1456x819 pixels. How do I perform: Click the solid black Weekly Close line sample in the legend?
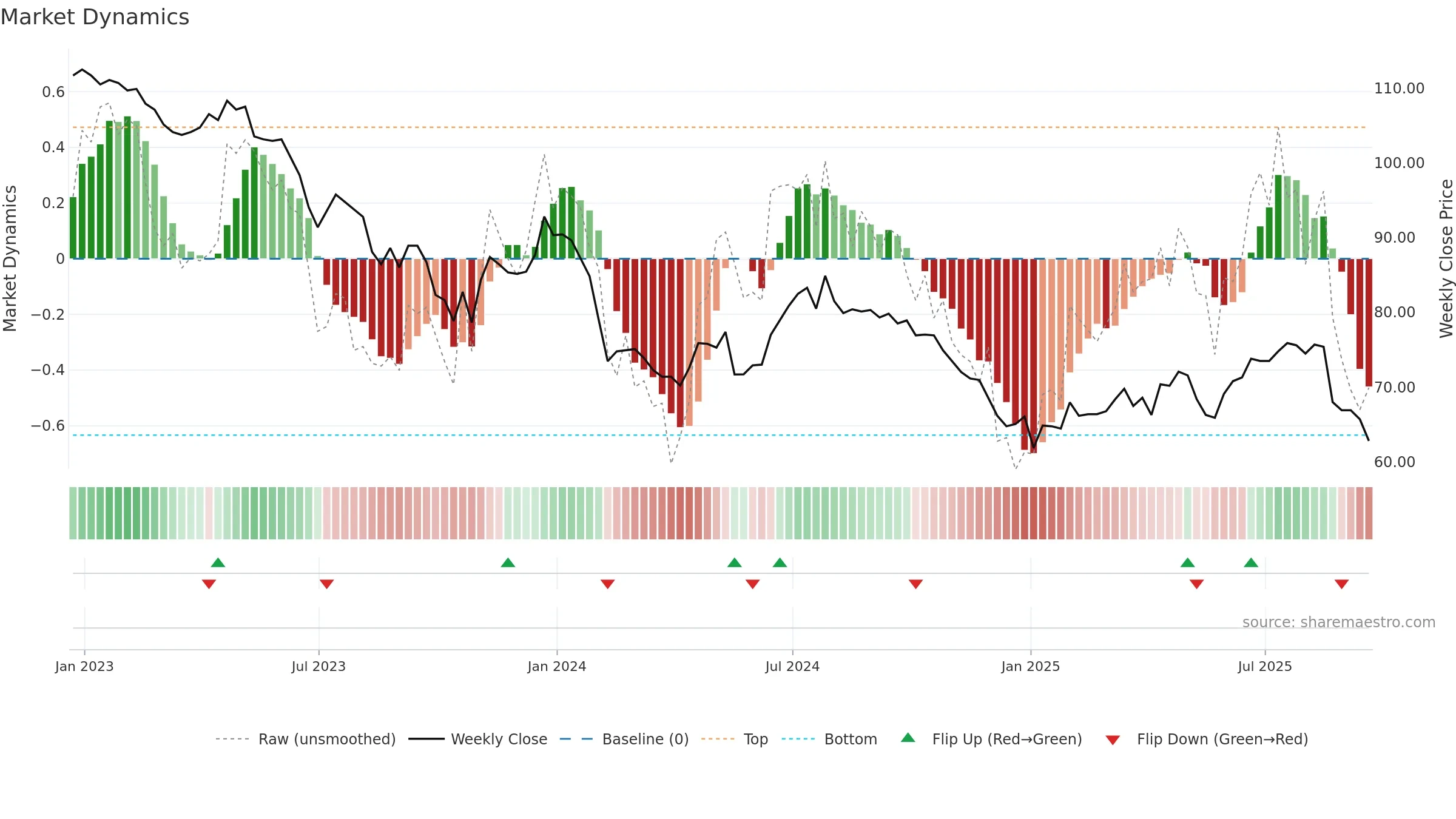coord(426,739)
